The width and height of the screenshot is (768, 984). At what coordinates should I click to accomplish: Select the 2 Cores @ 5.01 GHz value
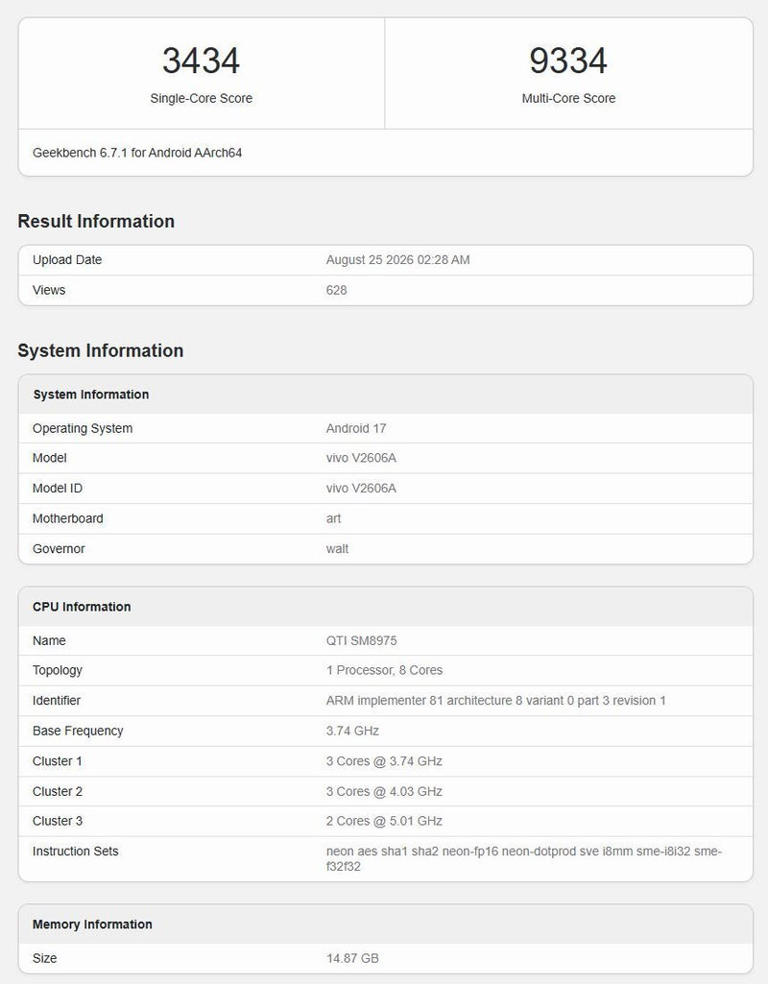[384, 821]
